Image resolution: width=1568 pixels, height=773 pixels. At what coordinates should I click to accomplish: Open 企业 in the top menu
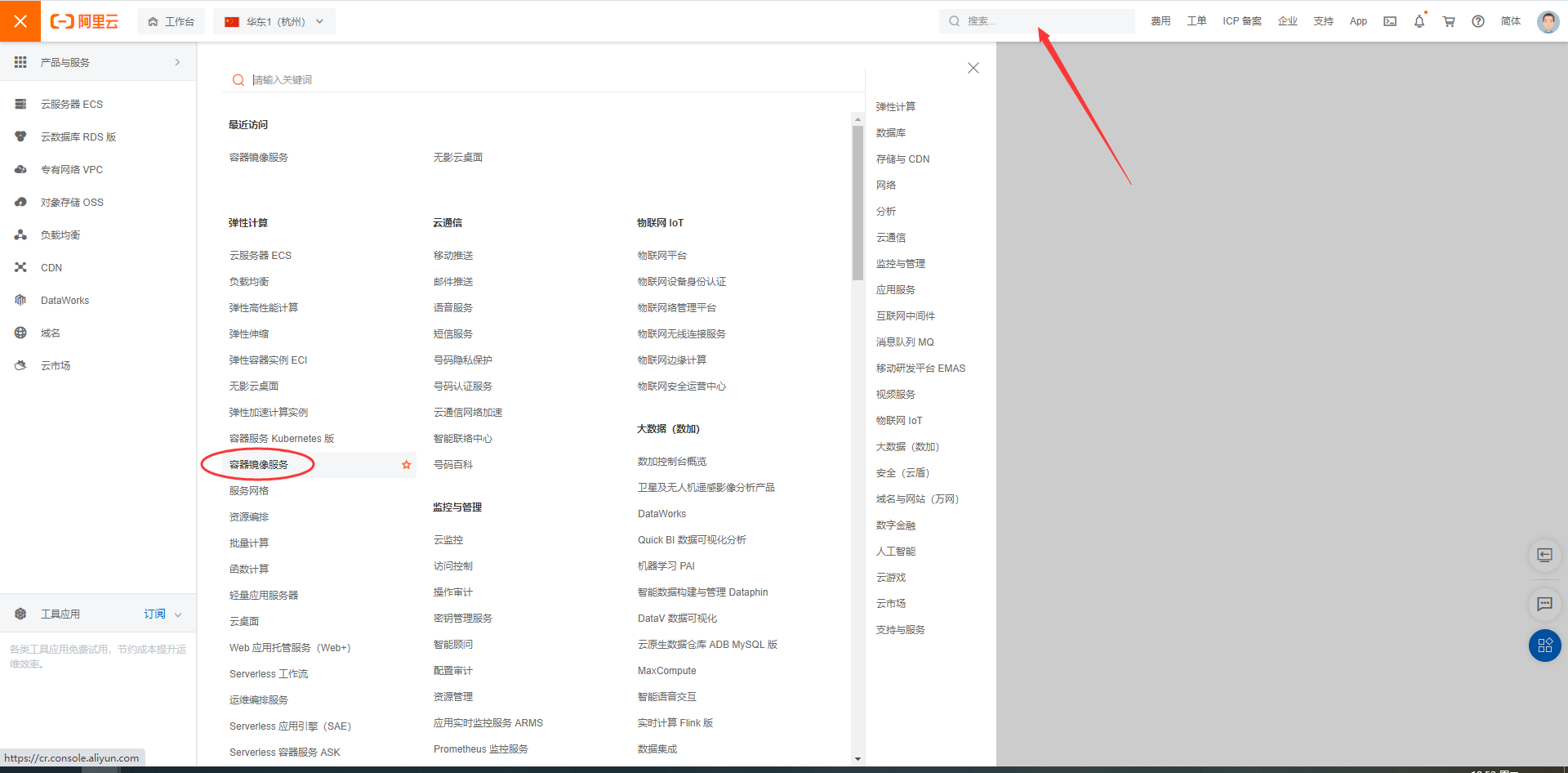point(1288,21)
